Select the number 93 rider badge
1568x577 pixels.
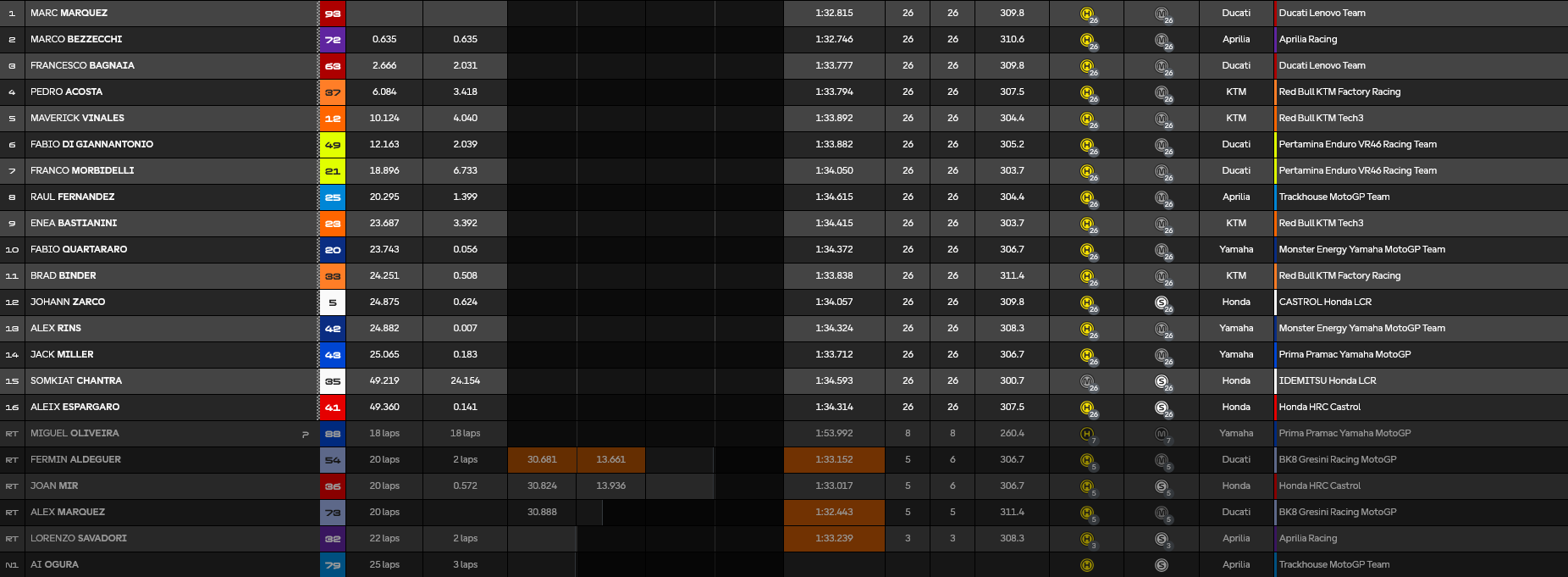333,14
